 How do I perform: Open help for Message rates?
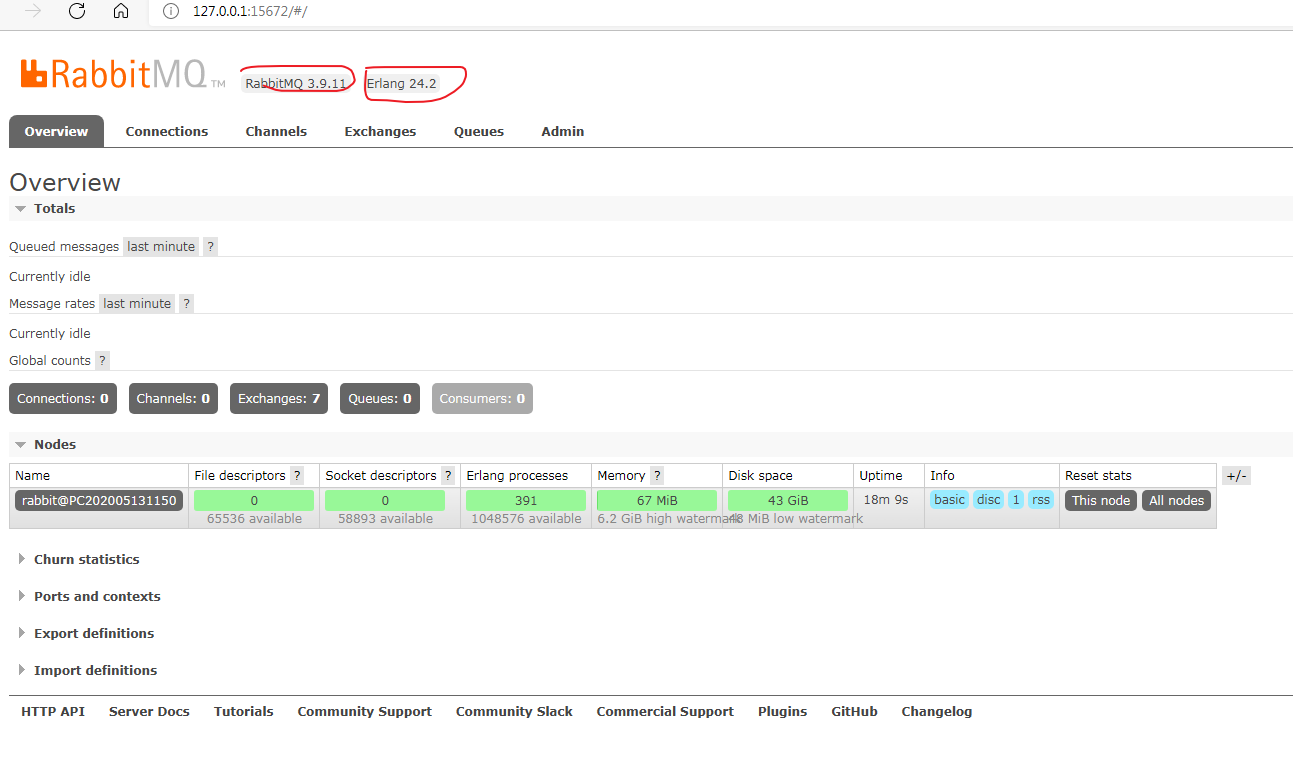point(186,303)
